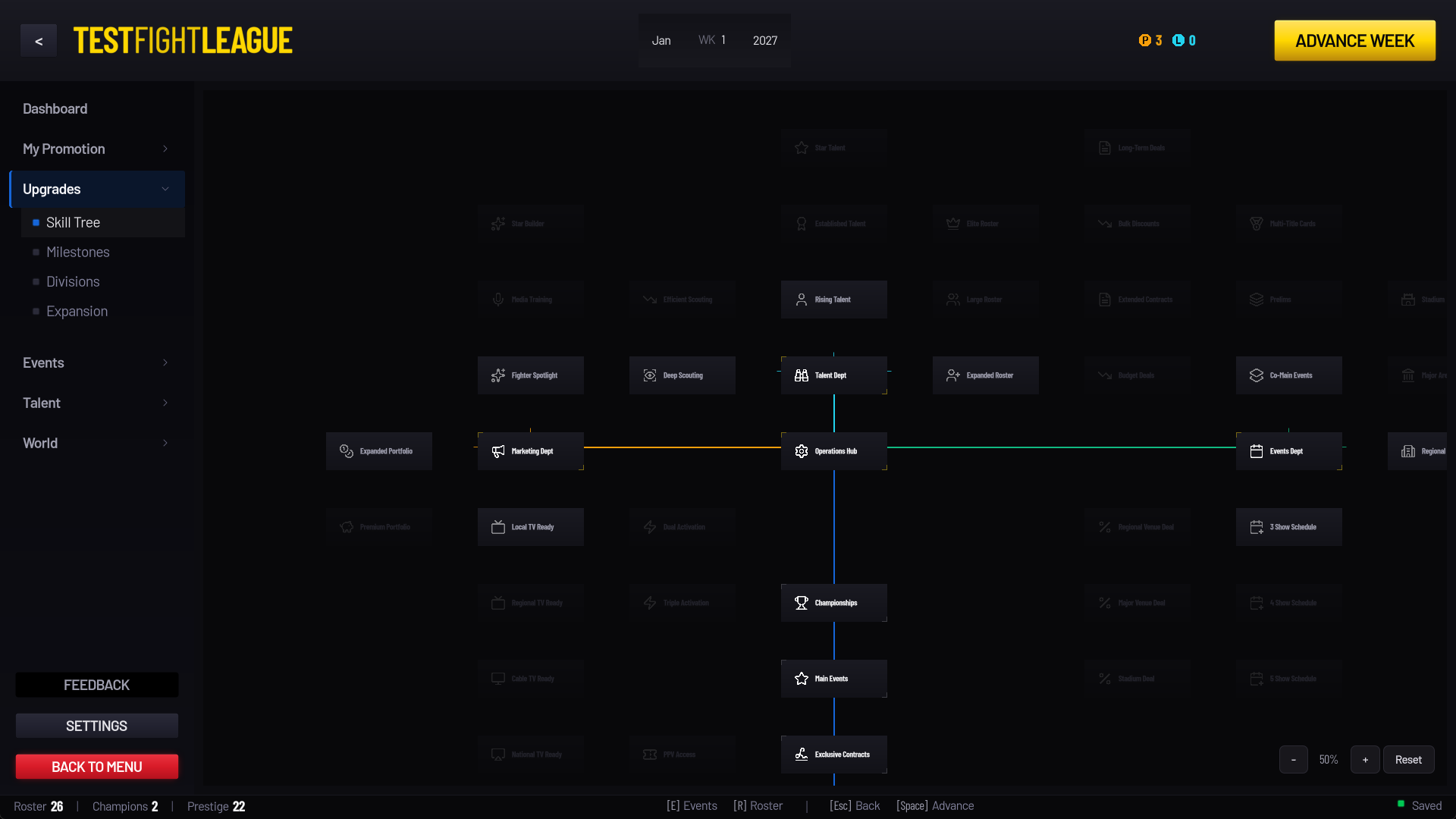This screenshot has width=1456, height=819.
Task: Select the Fighter Spotlight sparkle icon
Action: 497,375
